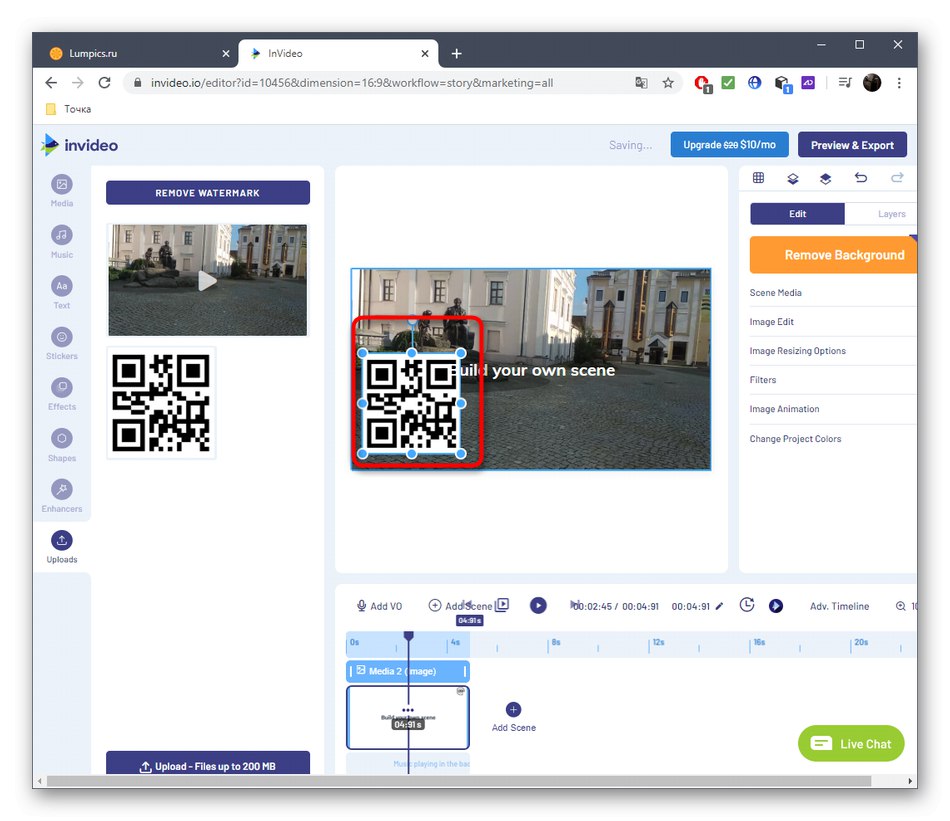
Task: Click the redo arrow icon
Action: [897, 178]
